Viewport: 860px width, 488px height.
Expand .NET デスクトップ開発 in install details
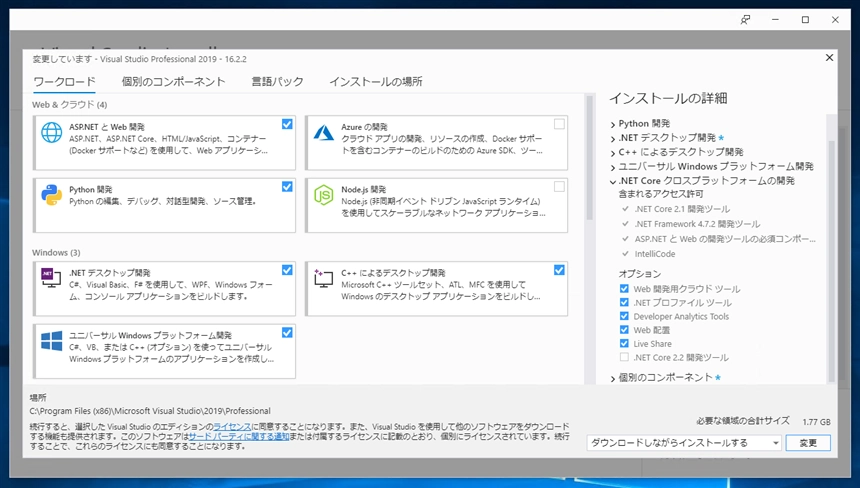(613, 139)
